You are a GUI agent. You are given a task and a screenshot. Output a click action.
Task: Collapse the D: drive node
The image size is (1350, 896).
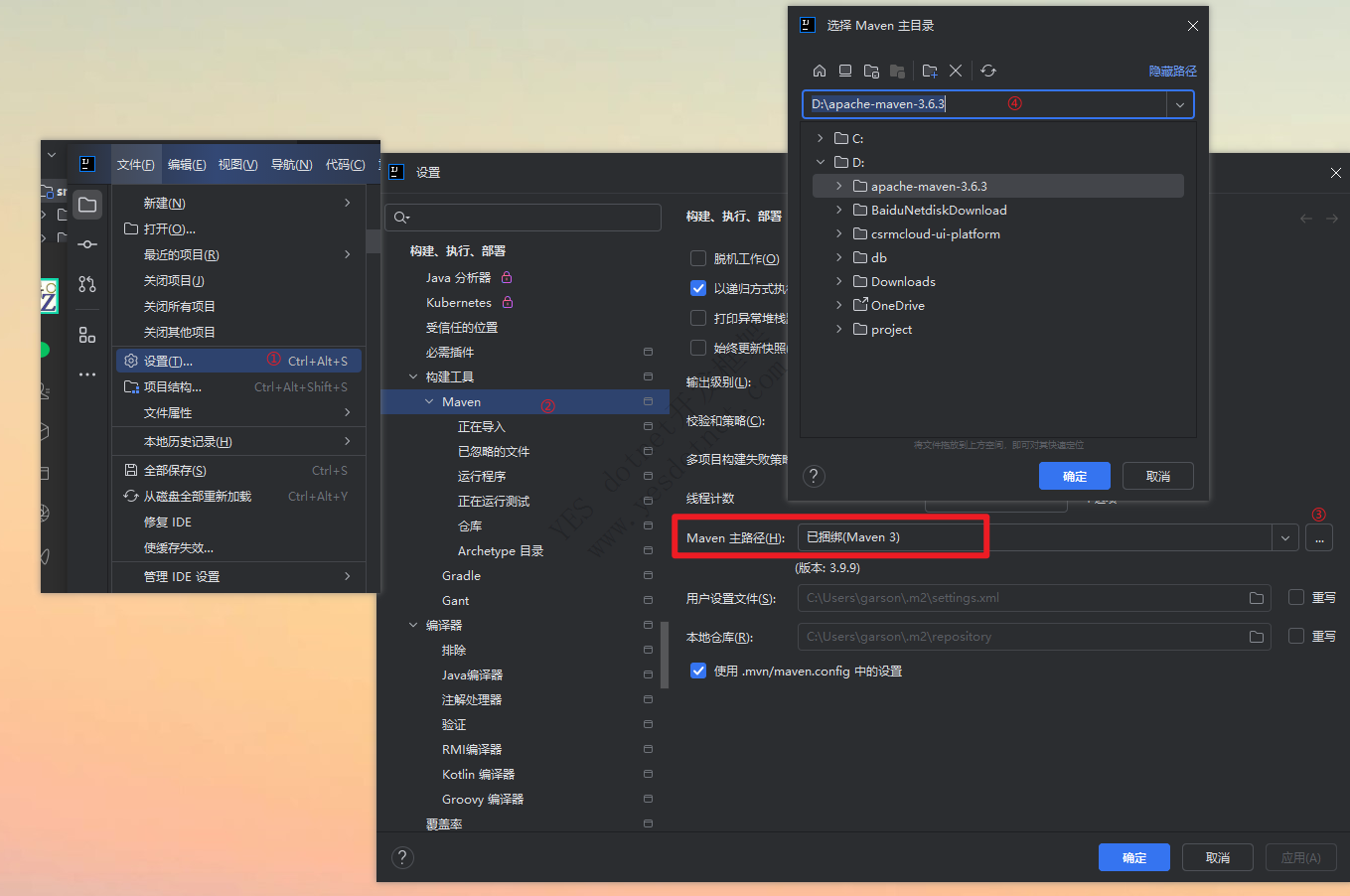(820, 162)
